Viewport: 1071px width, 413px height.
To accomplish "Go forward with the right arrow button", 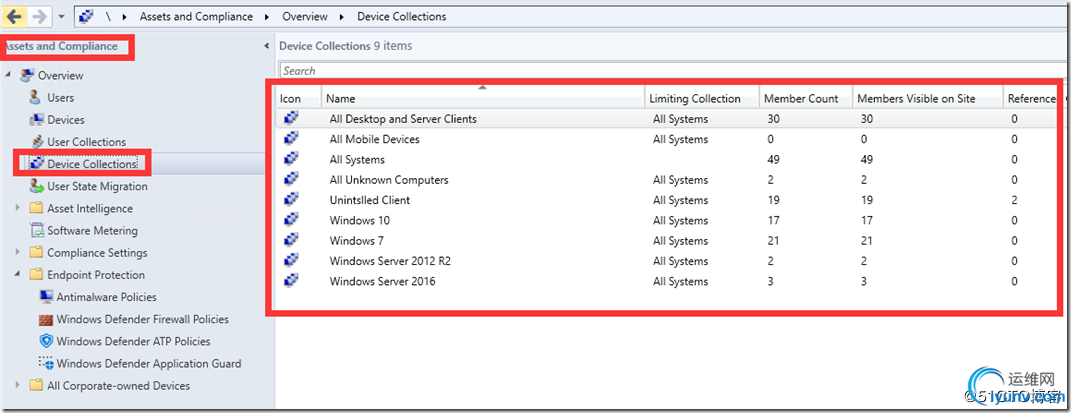I will [x=39, y=16].
